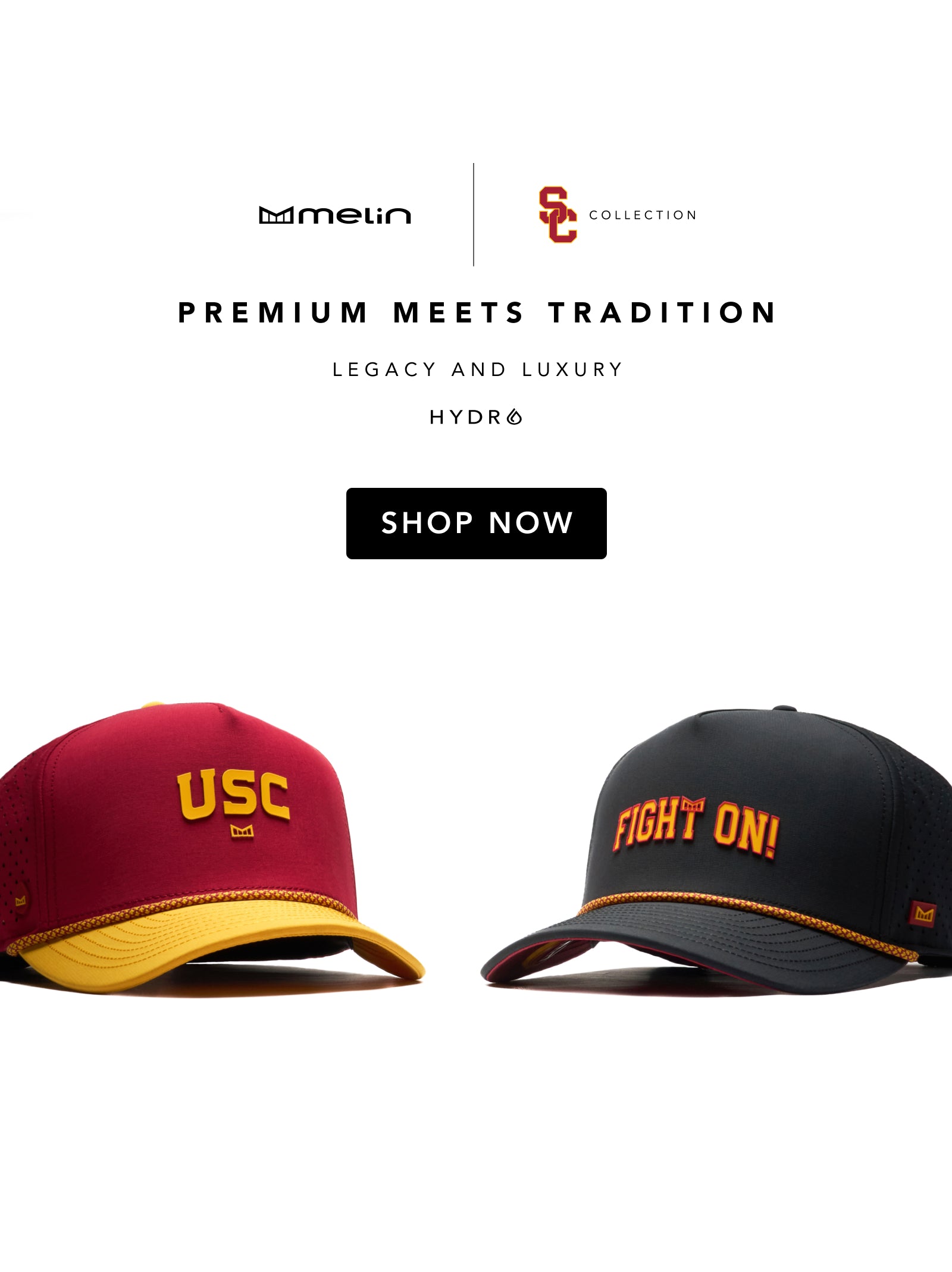Image resolution: width=952 pixels, height=1272 pixels.
Task: Click the red melin side tag on black hat
Action: pos(923,913)
